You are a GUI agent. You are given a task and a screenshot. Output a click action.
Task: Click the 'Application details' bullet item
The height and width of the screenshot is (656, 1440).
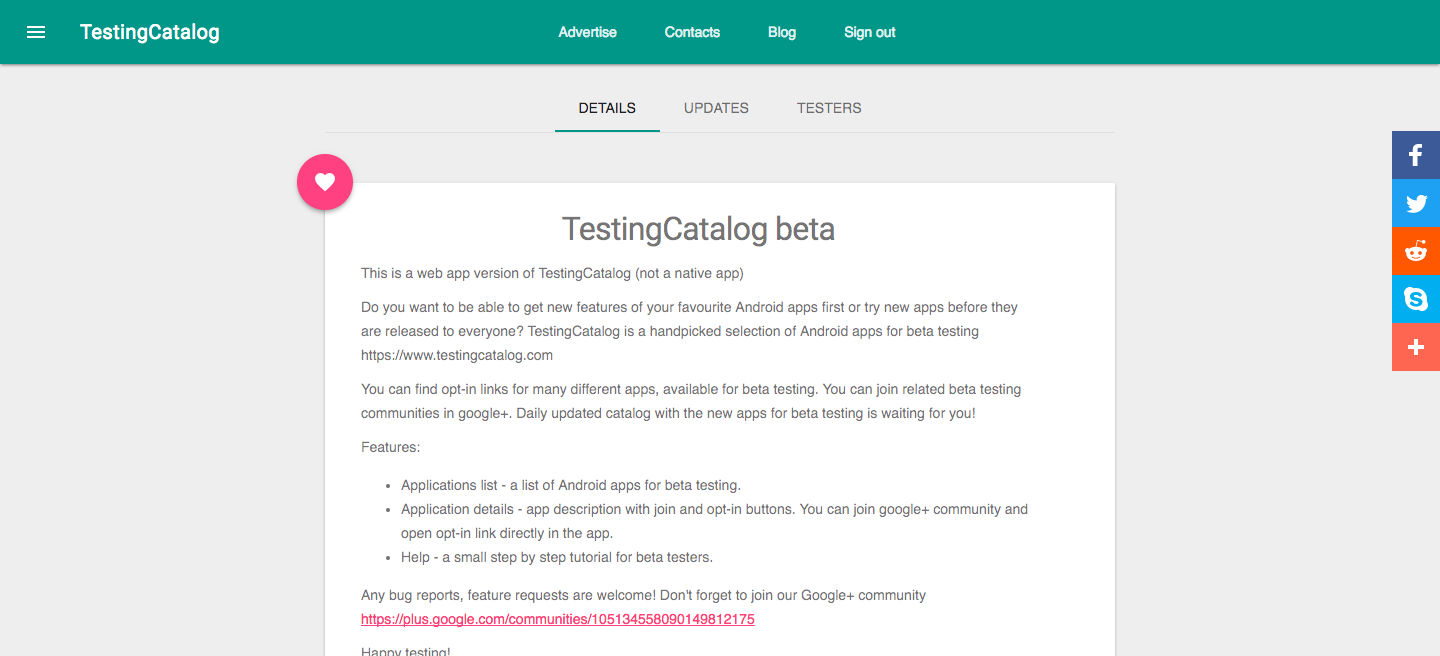click(714, 521)
